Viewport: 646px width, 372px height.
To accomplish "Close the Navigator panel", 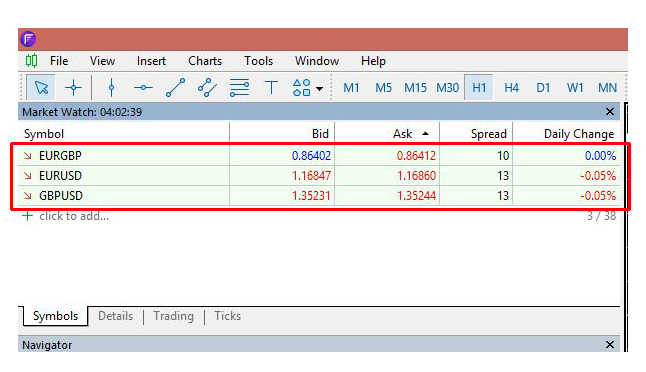I will point(610,344).
